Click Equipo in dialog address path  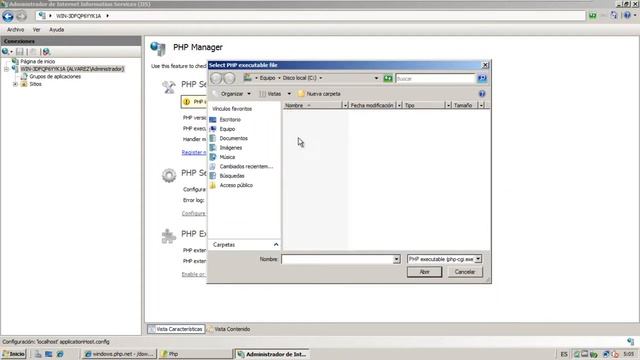tap(267, 78)
